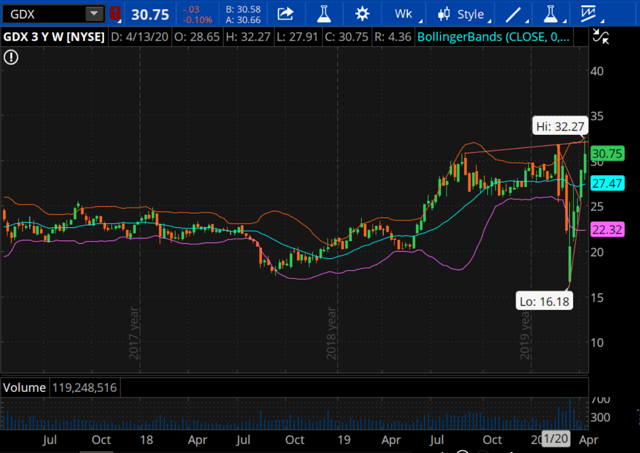The image size is (640, 453).
Task: Click the Apr label at far right of time axis
Action: 588,440
